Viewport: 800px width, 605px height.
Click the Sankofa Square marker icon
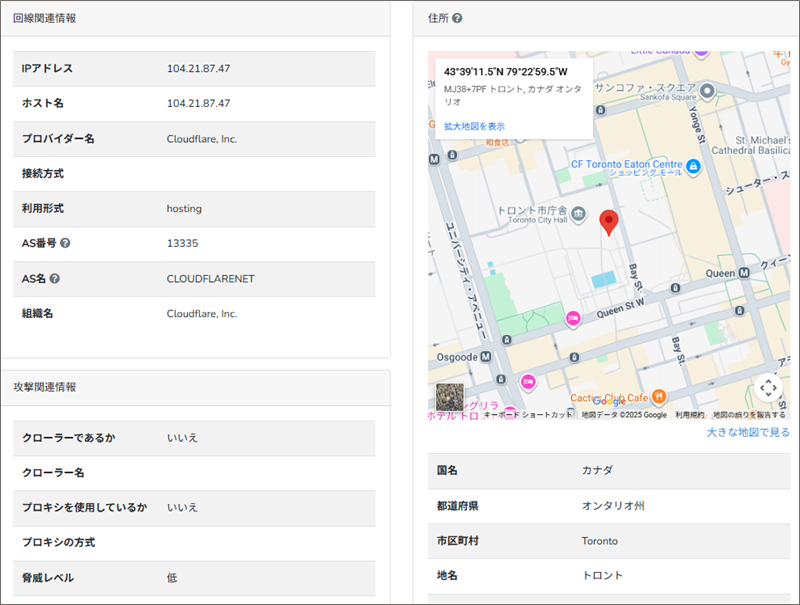(708, 92)
